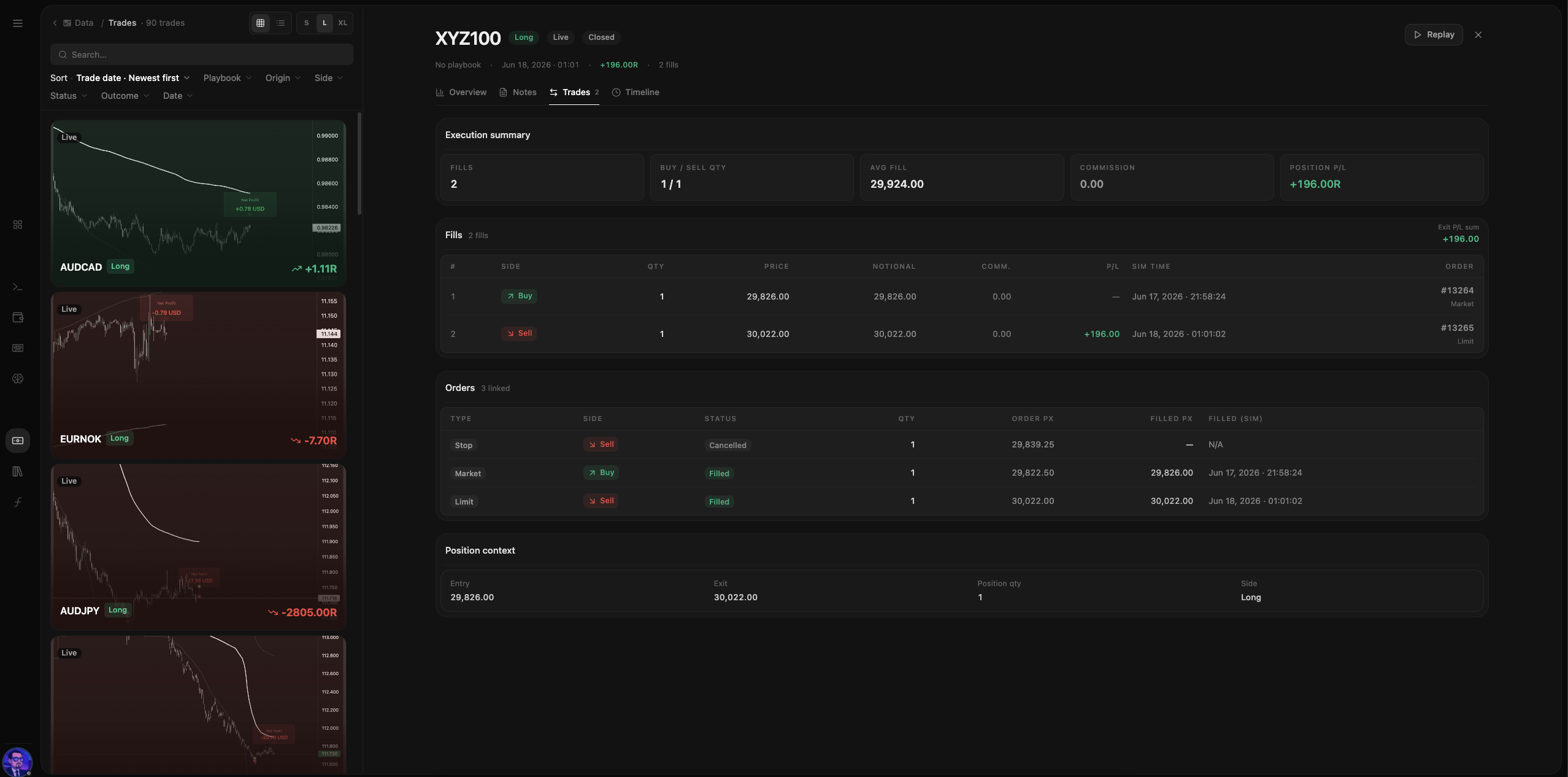Open the Side filter dropdown
The image size is (1568, 777).
point(329,78)
